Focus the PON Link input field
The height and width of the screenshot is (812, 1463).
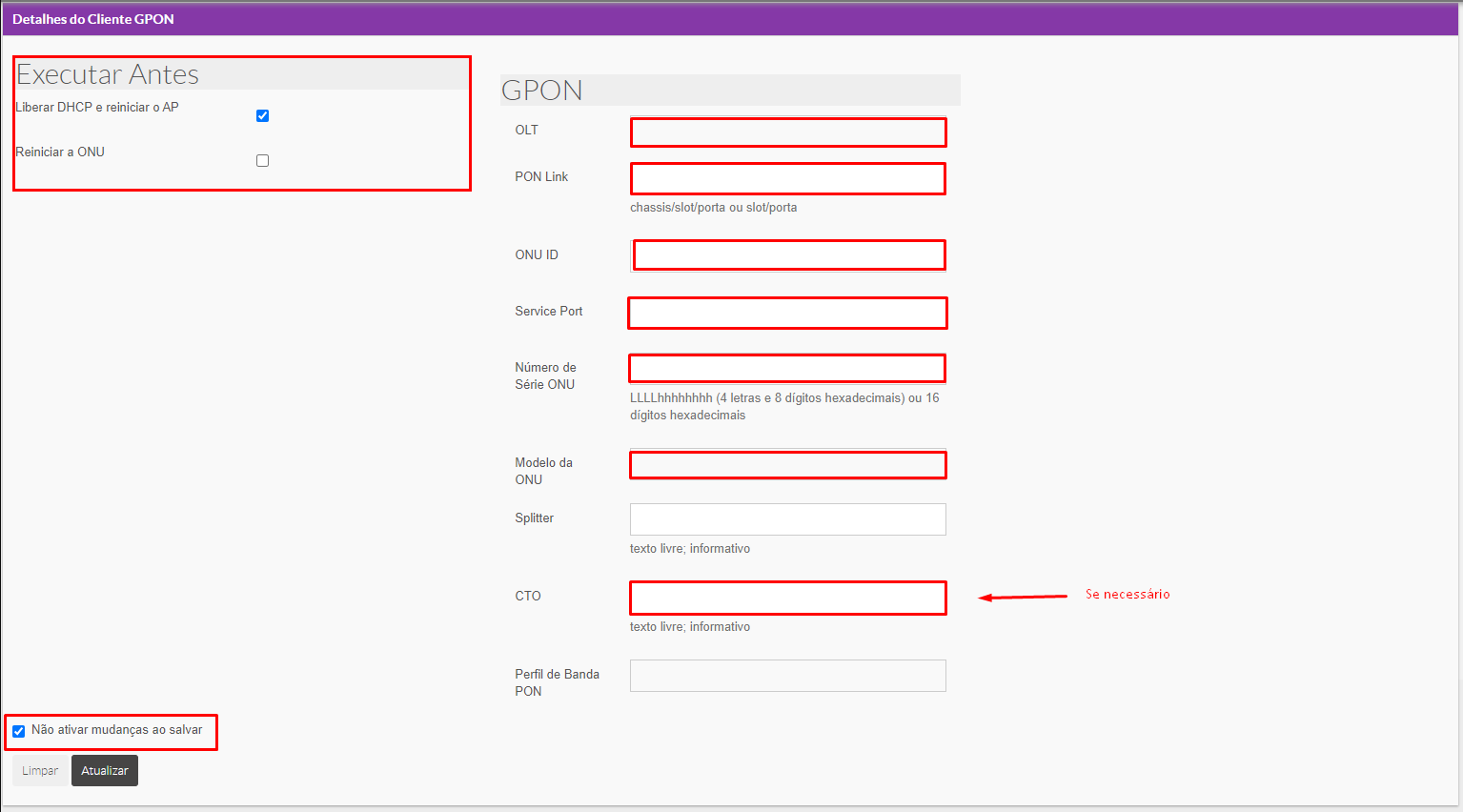787,179
